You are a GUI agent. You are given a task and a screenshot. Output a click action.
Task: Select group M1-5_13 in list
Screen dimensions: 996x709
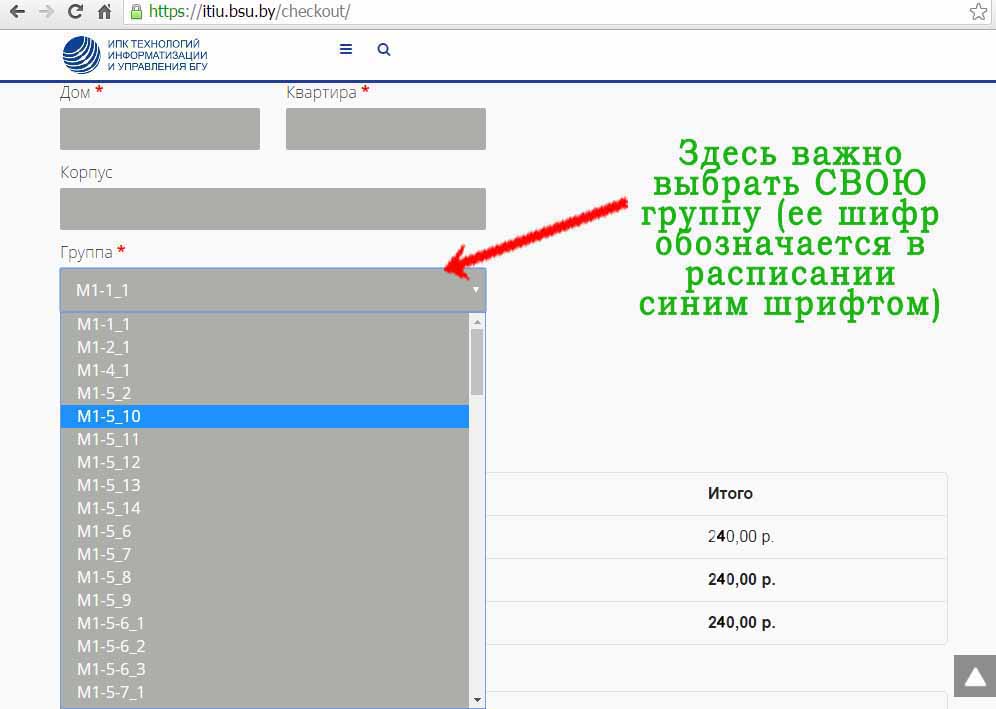[x=264, y=485]
